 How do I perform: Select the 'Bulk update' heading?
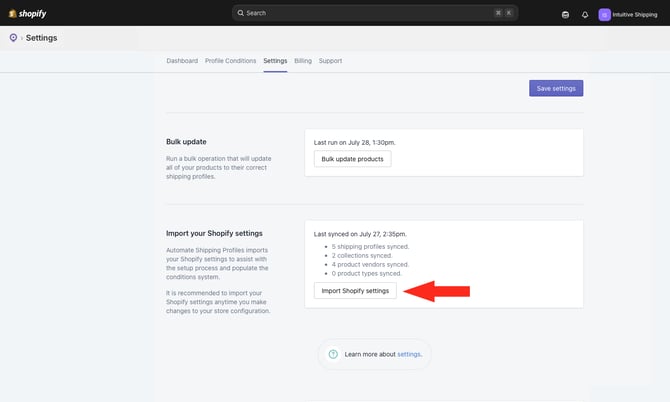tap(186, 142)
